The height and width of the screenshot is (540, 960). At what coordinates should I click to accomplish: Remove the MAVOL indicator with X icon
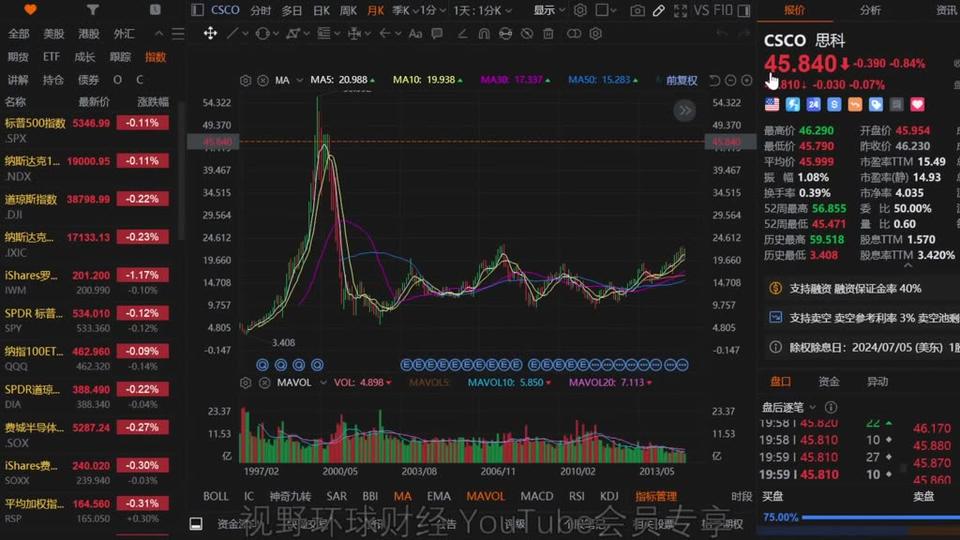264,383
